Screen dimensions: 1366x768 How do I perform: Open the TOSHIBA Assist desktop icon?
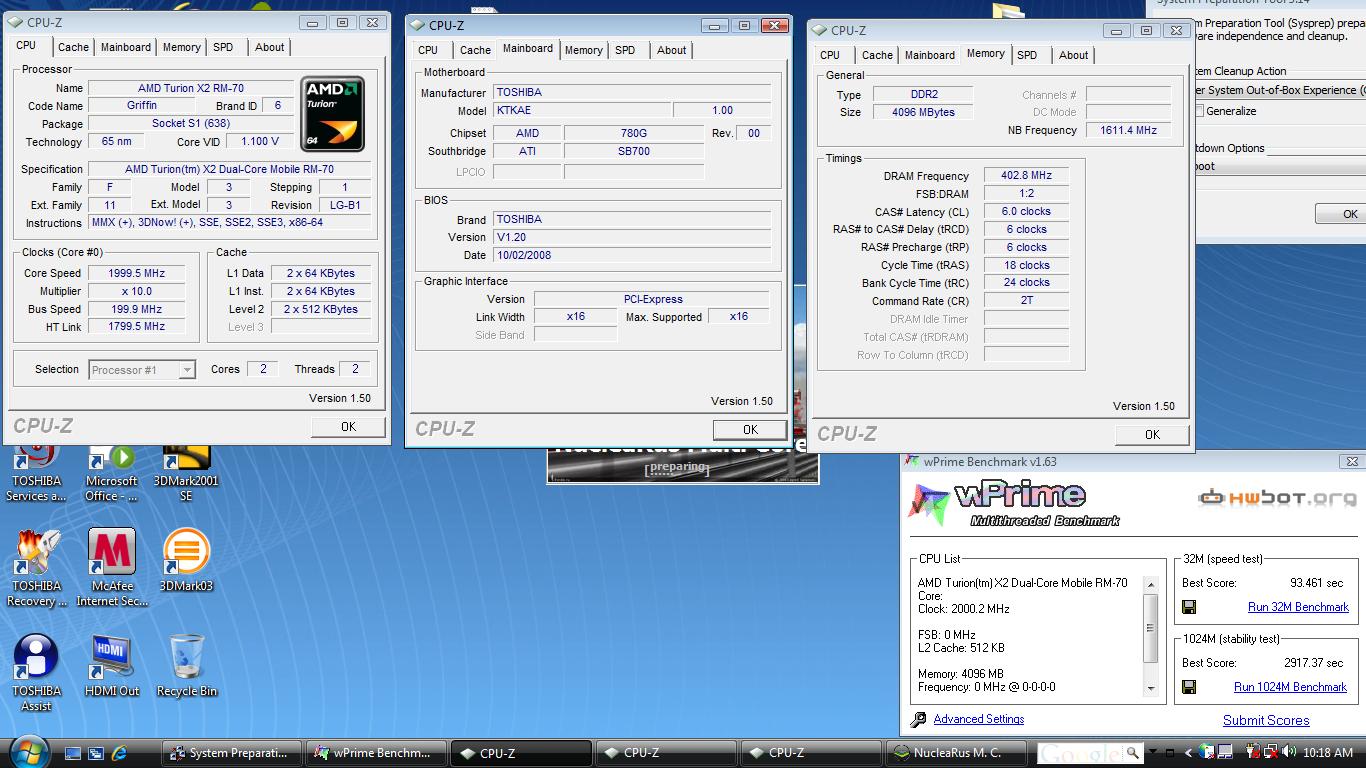(x=37, y=672)
